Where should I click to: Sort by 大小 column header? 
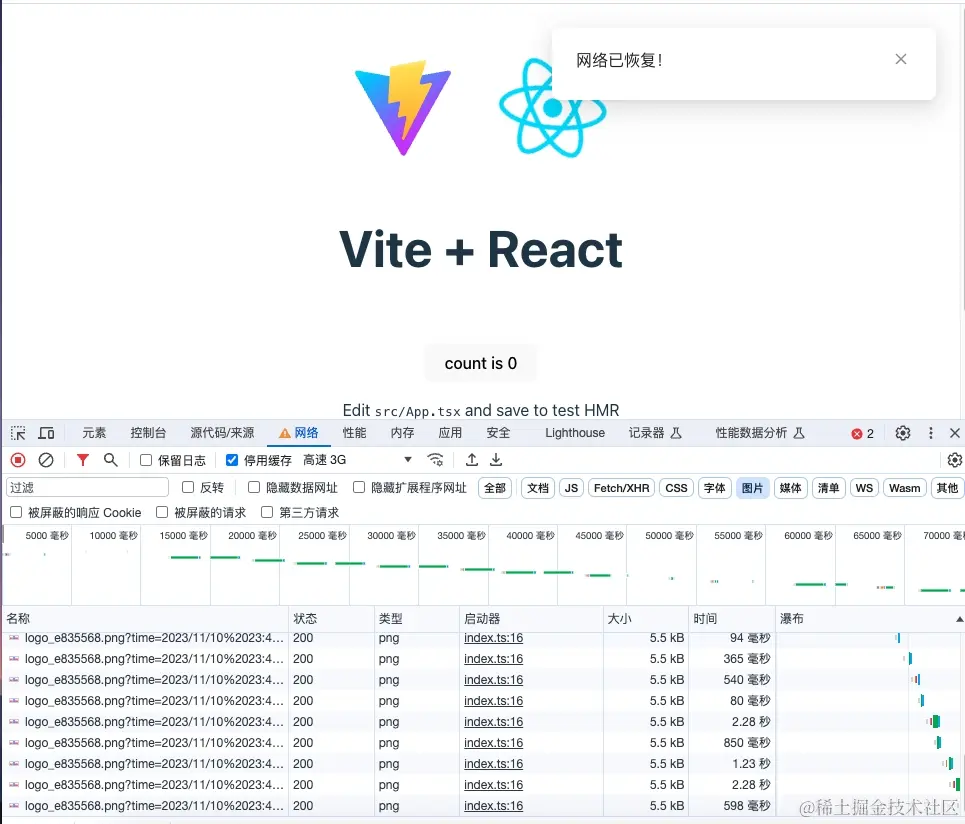coord(646,618)
